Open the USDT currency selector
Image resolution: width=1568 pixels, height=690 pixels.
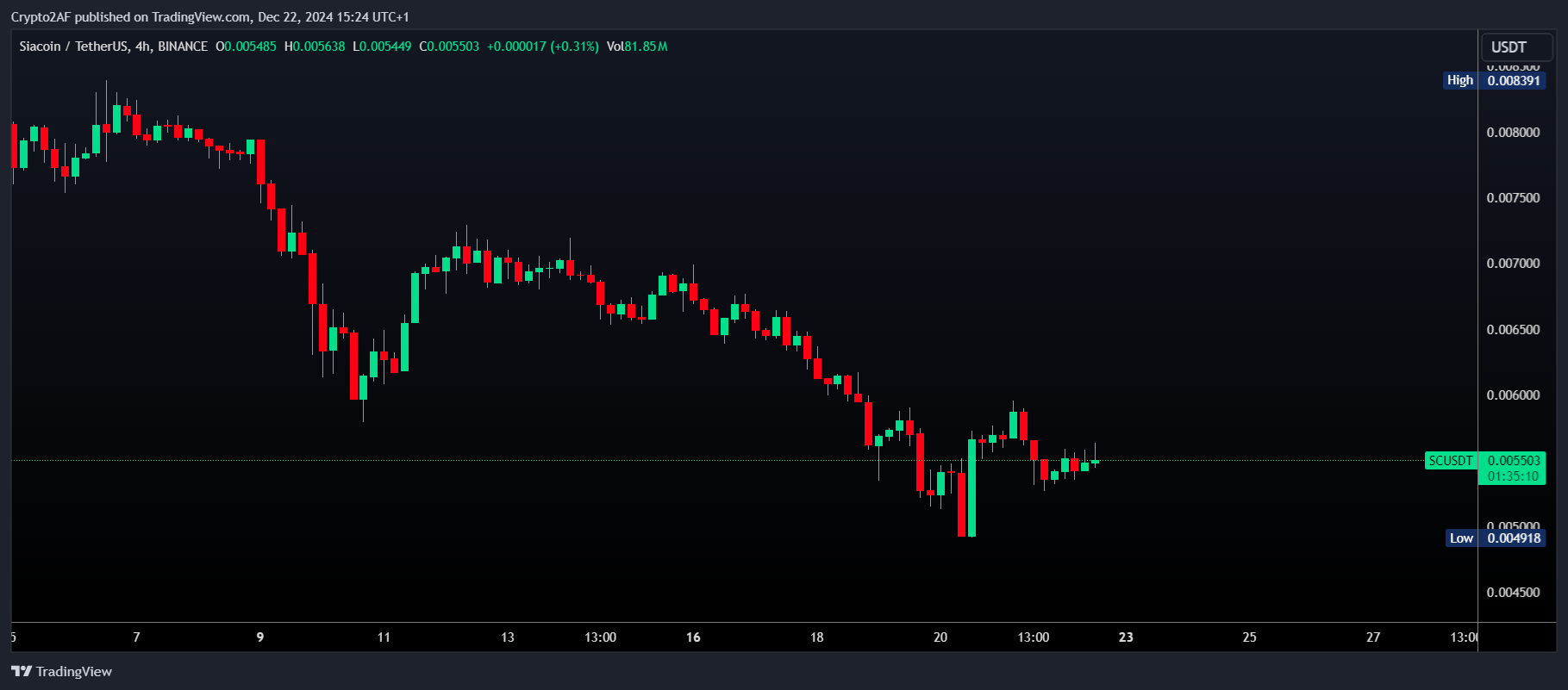[x=1516, y=47]
